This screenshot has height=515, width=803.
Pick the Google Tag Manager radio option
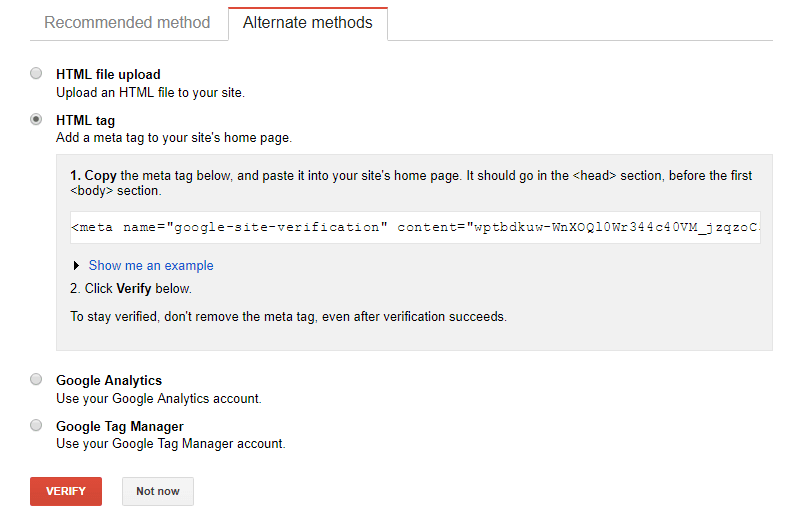click(37, 425)
